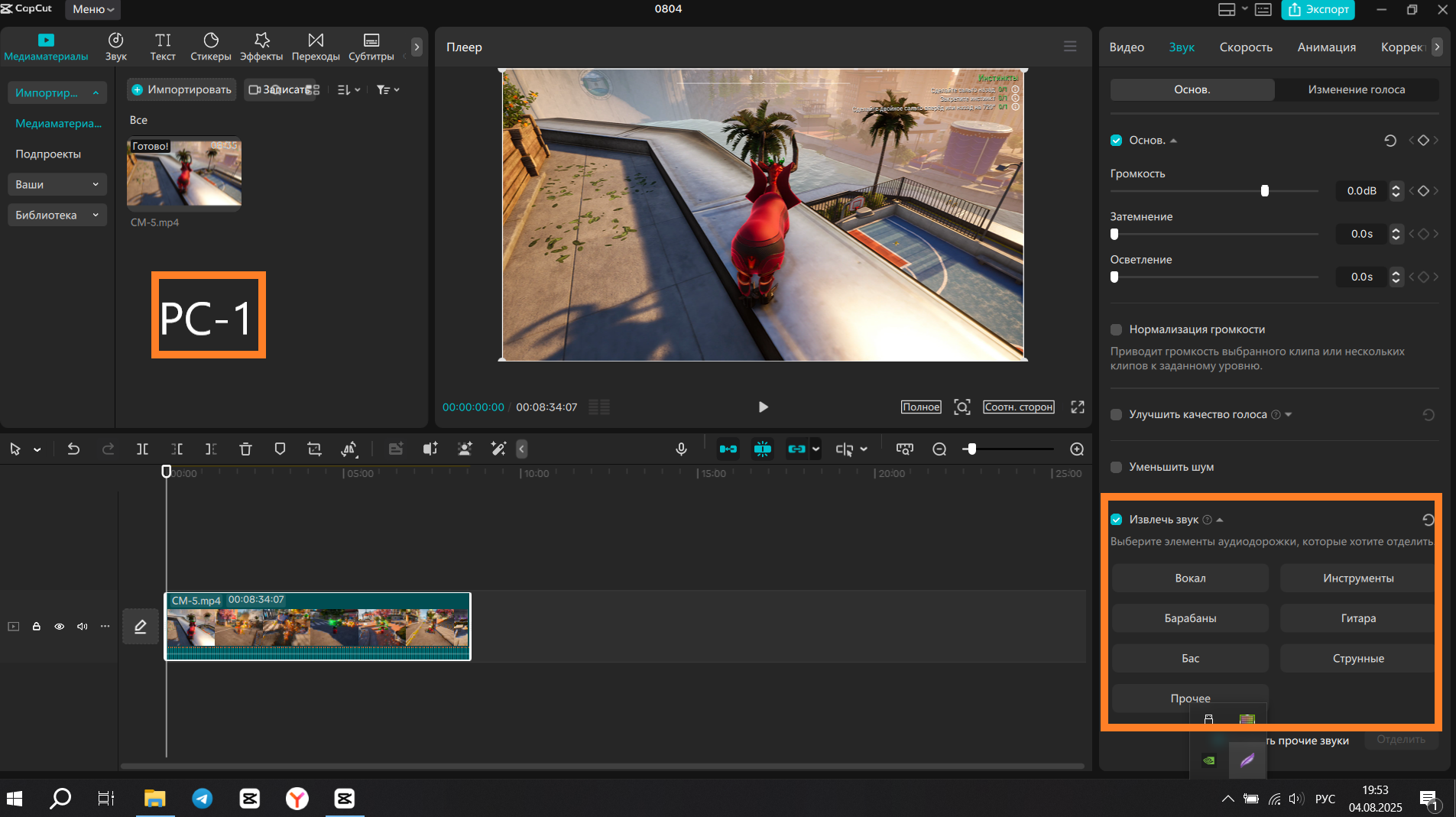Open track more options (three dots)
This screenshot has width=1456, height=817.
[x=105, y=627]
